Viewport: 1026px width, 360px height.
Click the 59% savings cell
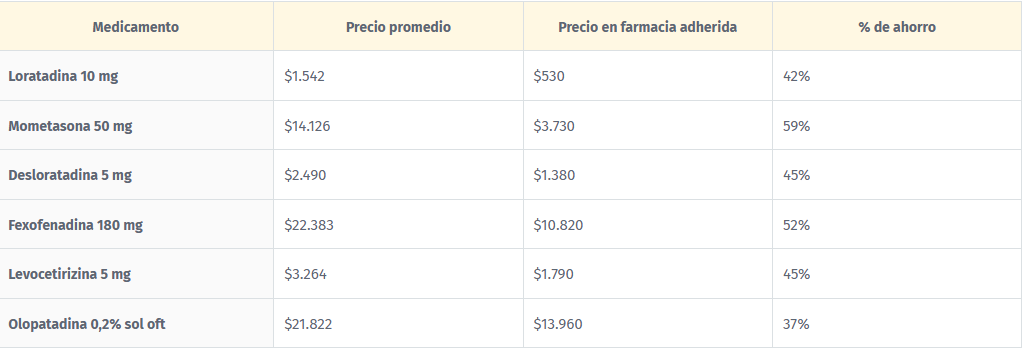tap(796, 126)
